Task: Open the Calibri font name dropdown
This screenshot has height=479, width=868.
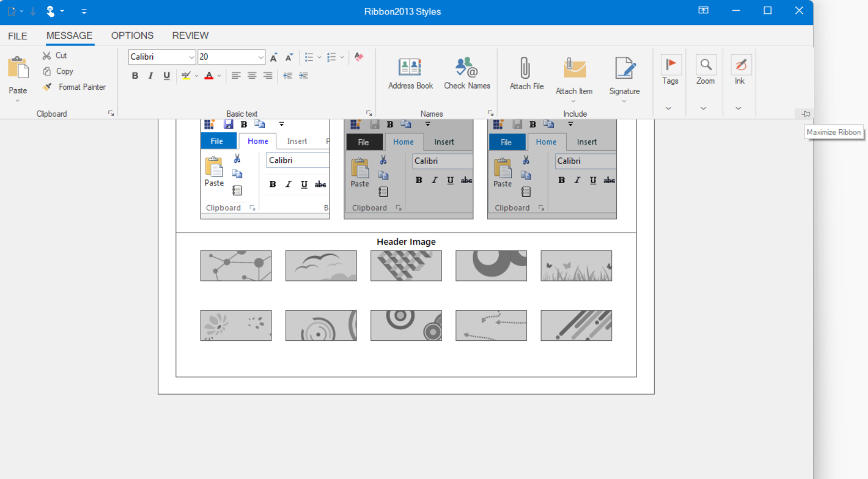Action: coord(190,57)
